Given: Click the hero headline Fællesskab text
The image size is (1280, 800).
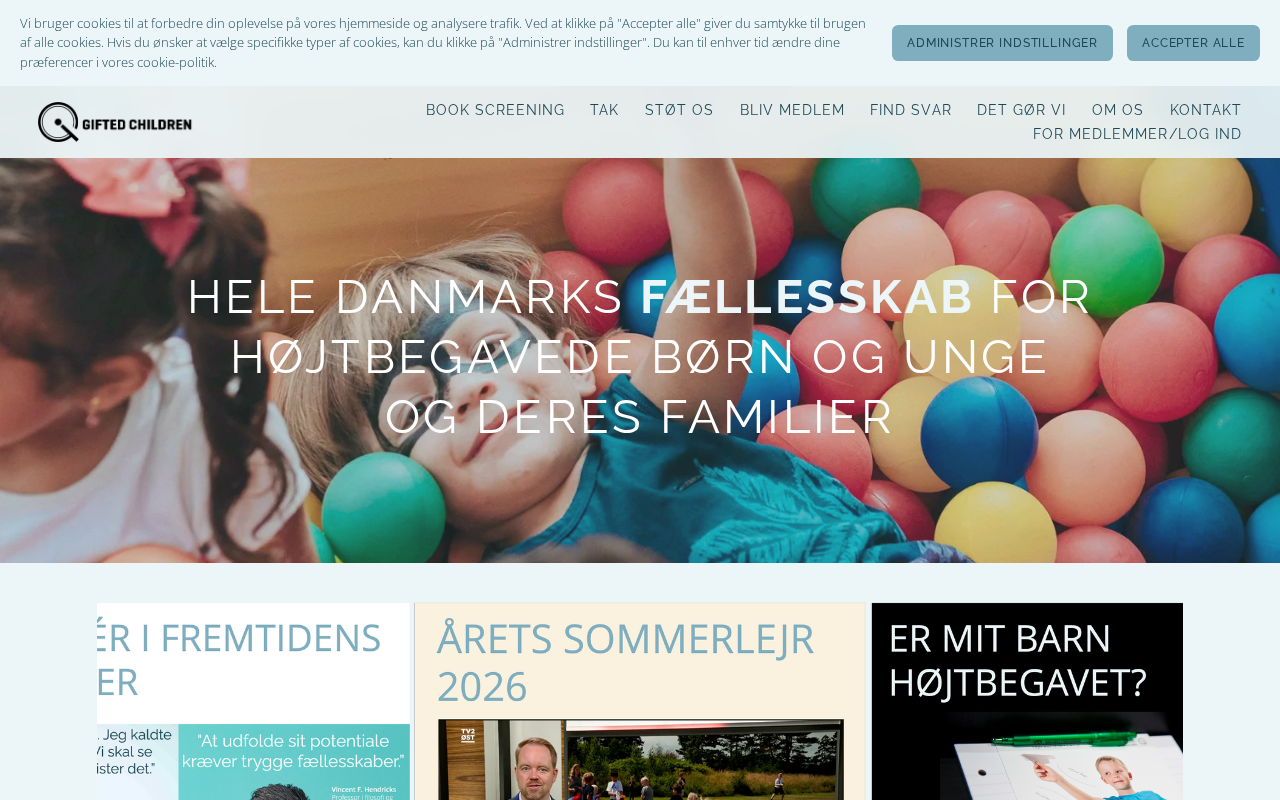Looking at the screenshot, I should (x=807, y=297).
